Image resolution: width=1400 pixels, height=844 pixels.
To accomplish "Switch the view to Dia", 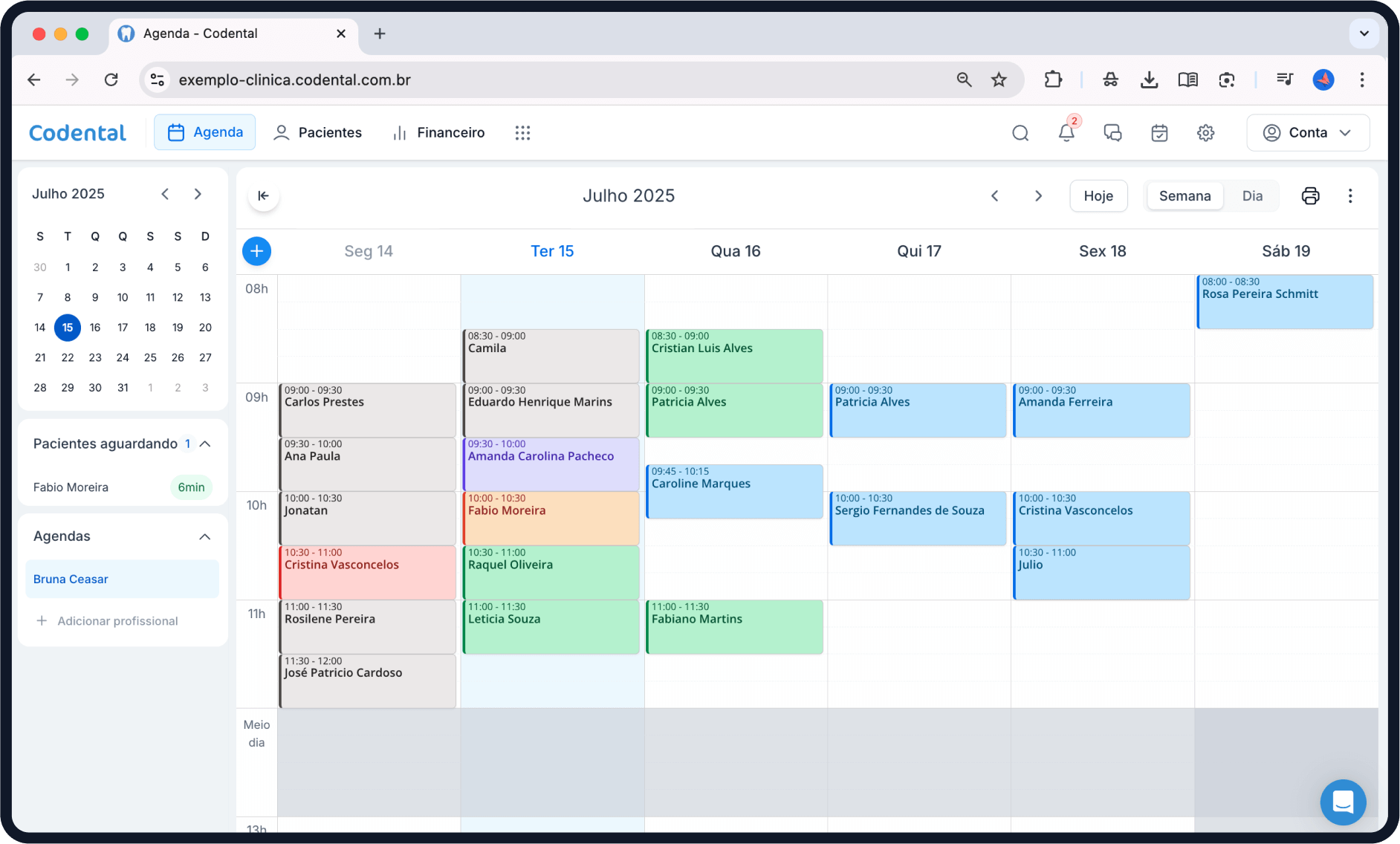I will 1252,196.
